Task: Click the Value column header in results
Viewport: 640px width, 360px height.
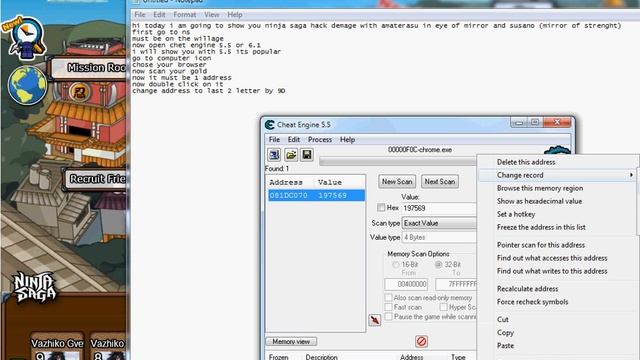Action: click(x=330, y=182)
